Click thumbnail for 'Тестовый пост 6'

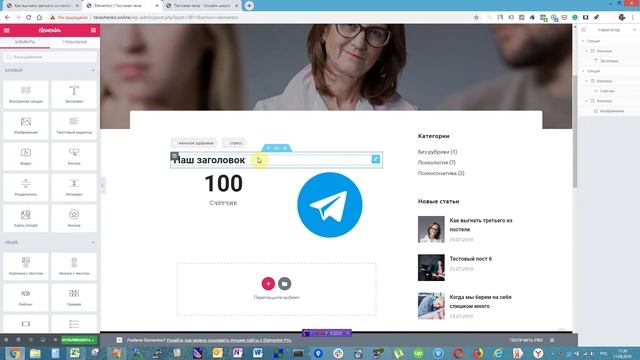[x=431, y=268]
